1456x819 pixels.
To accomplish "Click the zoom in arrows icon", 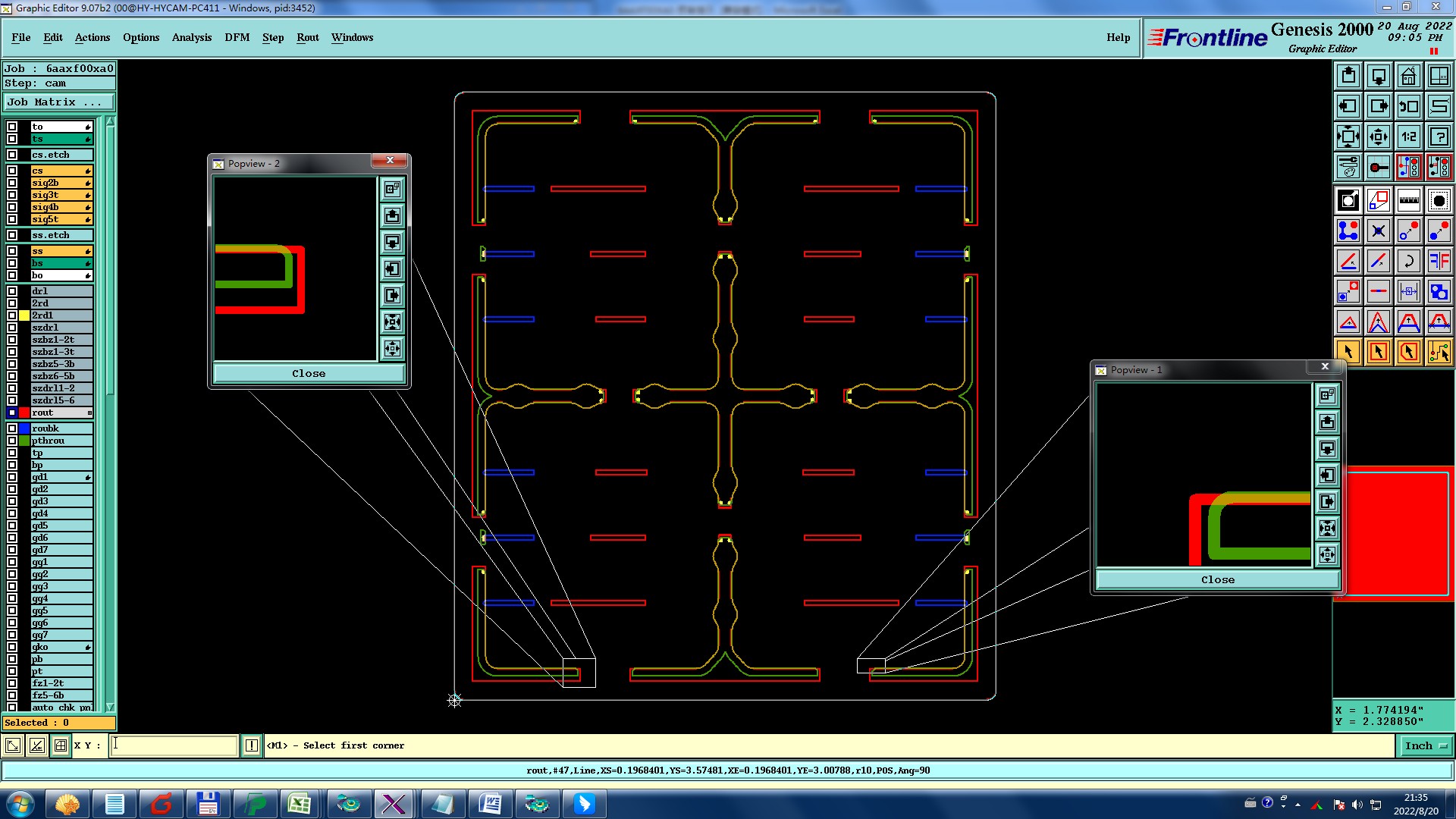I will pos(1348,136).
